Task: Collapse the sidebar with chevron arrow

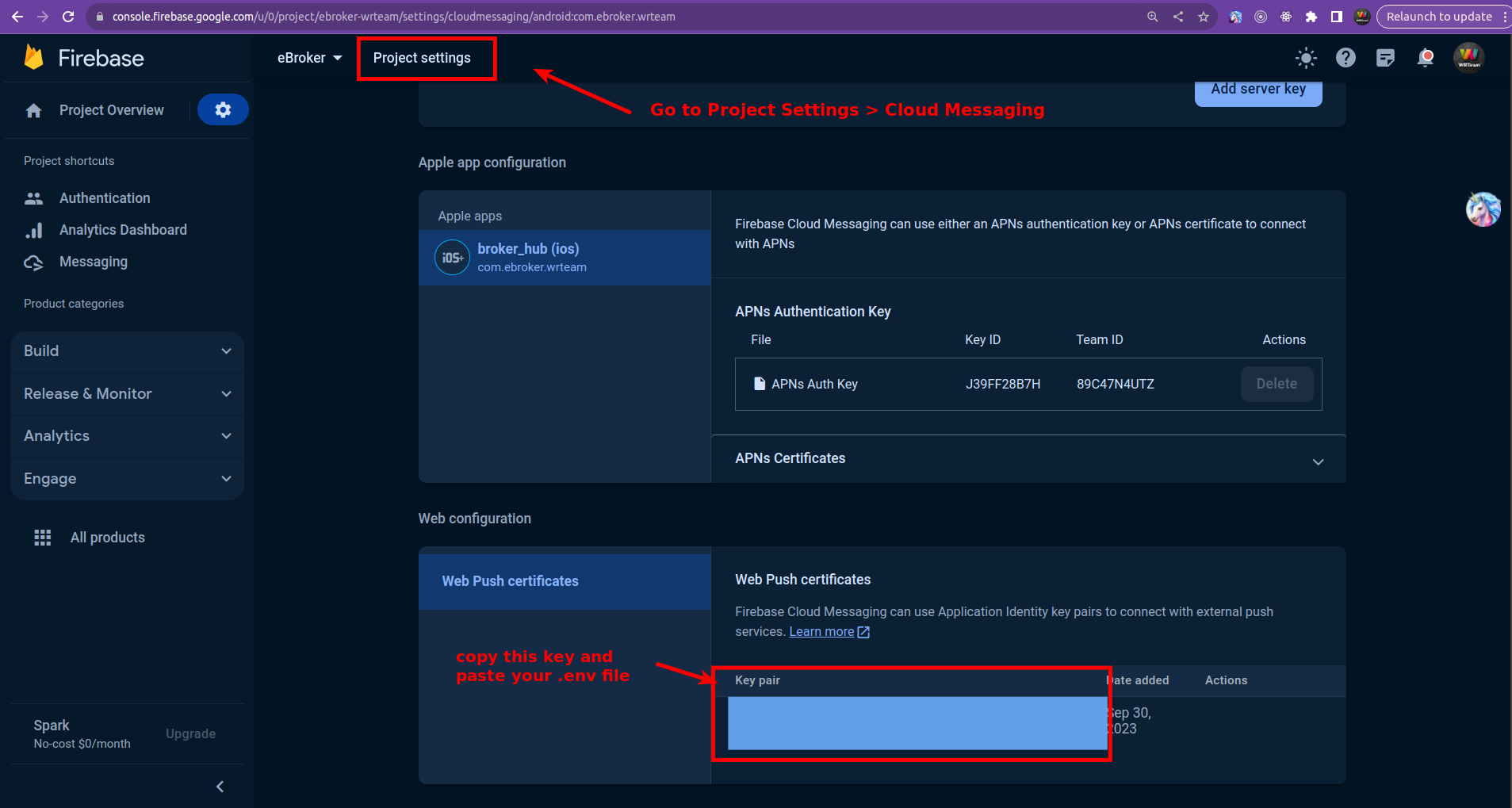Action: point(220,787)
